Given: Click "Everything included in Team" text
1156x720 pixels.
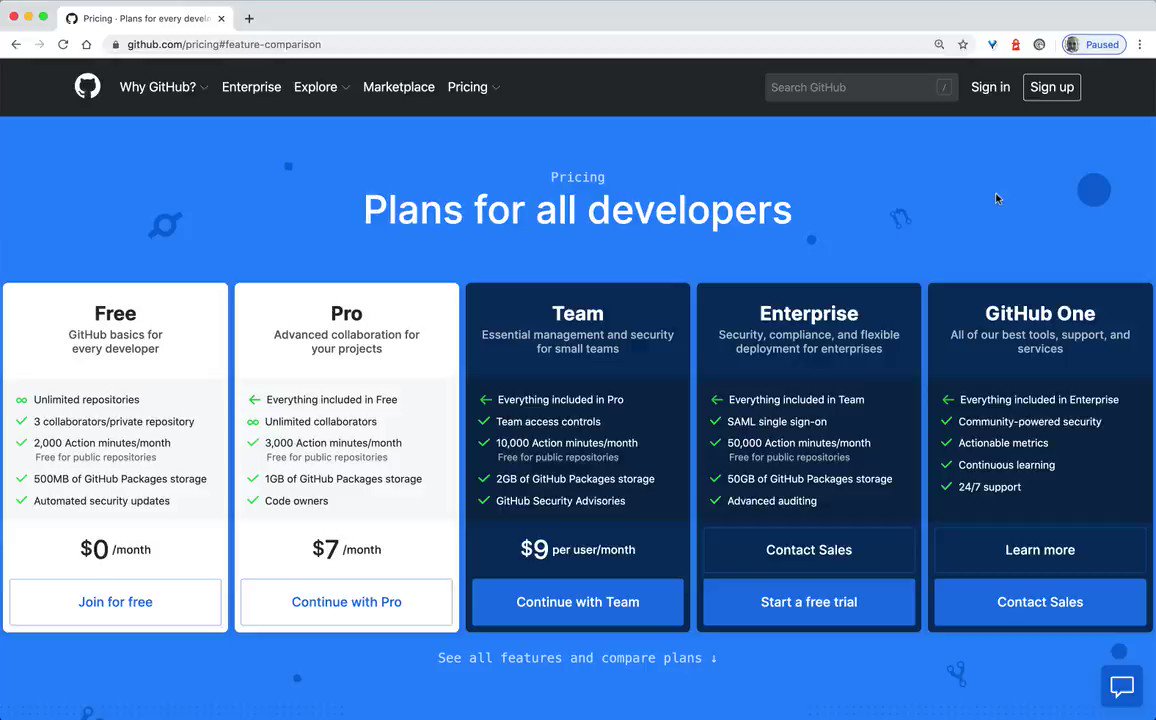Looking at the screenshot, I should tap(796, 399).
